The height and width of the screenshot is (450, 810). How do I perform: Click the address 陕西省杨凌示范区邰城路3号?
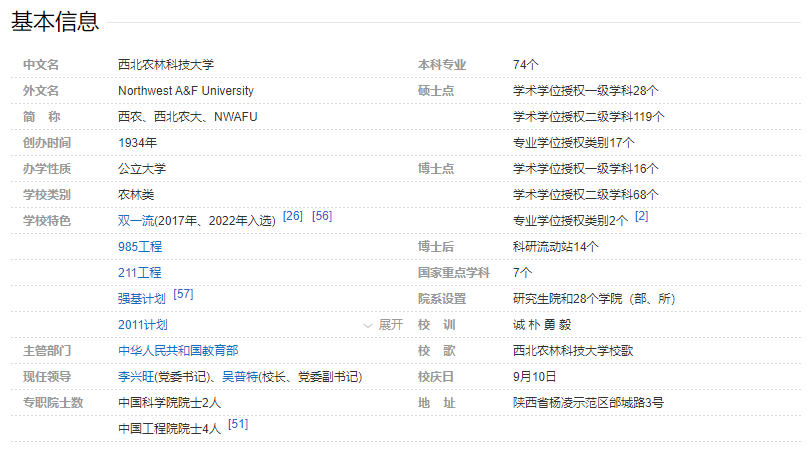tap(588, 403)
